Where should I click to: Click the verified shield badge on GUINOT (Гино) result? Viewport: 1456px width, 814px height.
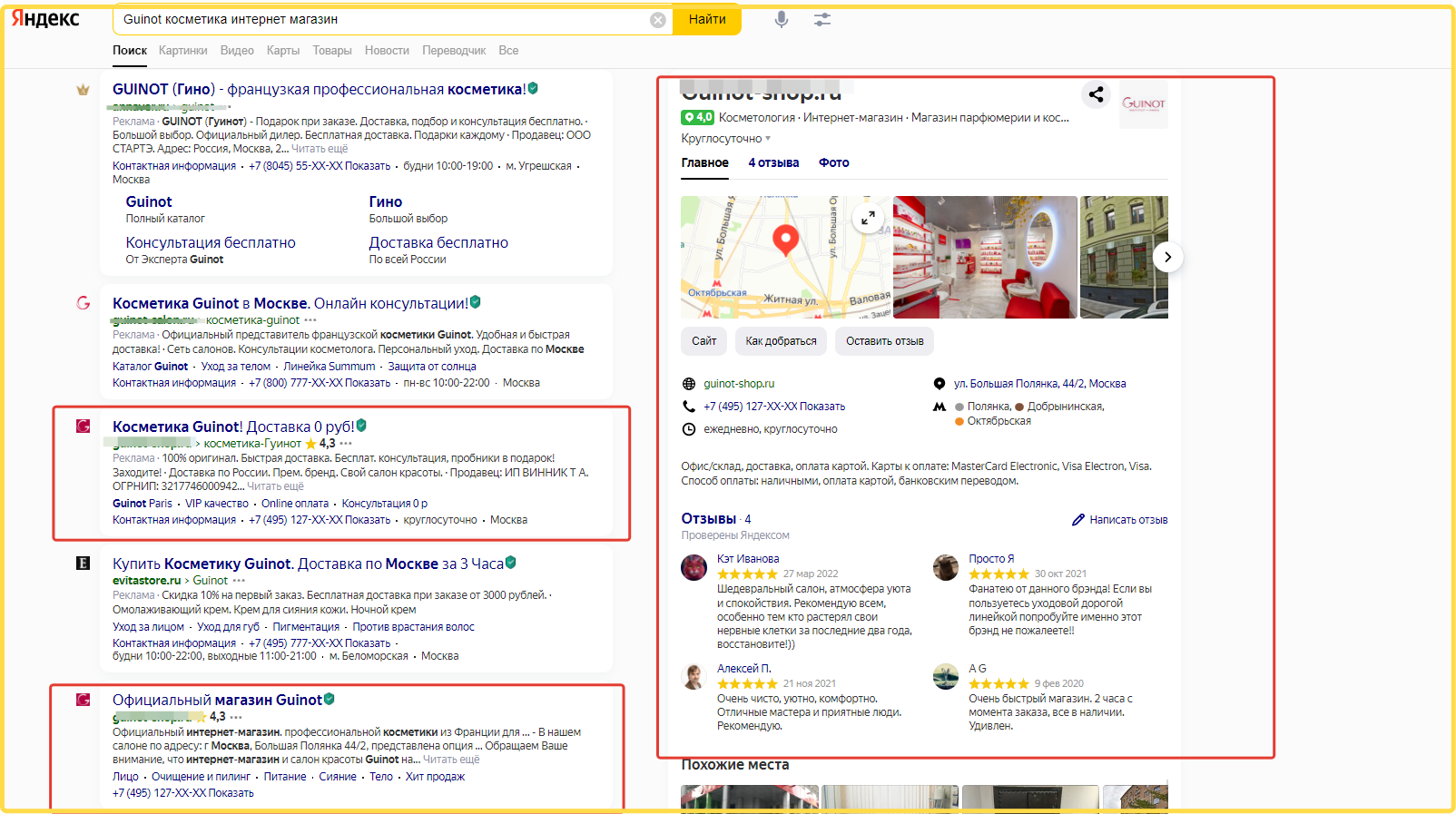533,89
